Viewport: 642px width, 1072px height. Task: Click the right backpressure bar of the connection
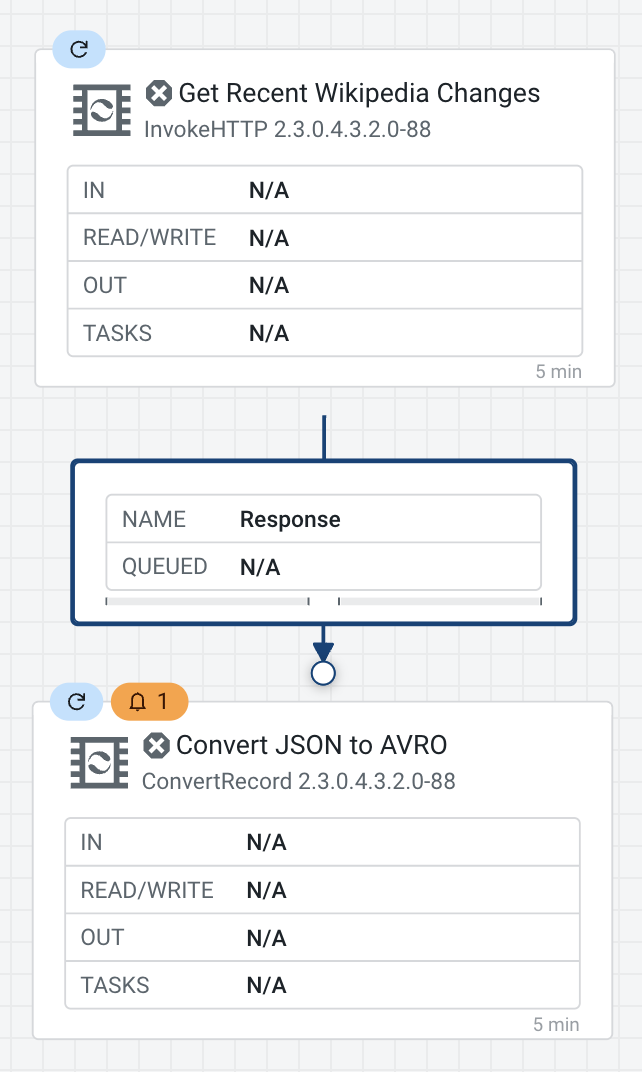click(440, 602)
